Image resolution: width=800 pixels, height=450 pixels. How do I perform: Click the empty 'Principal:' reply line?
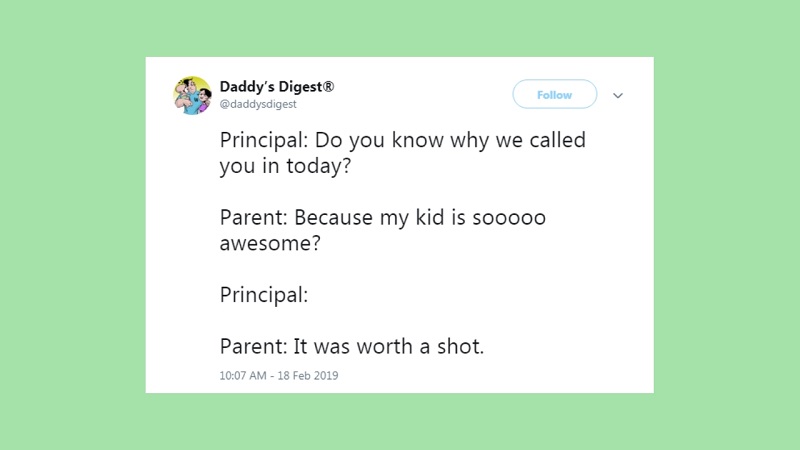point(264,295)
